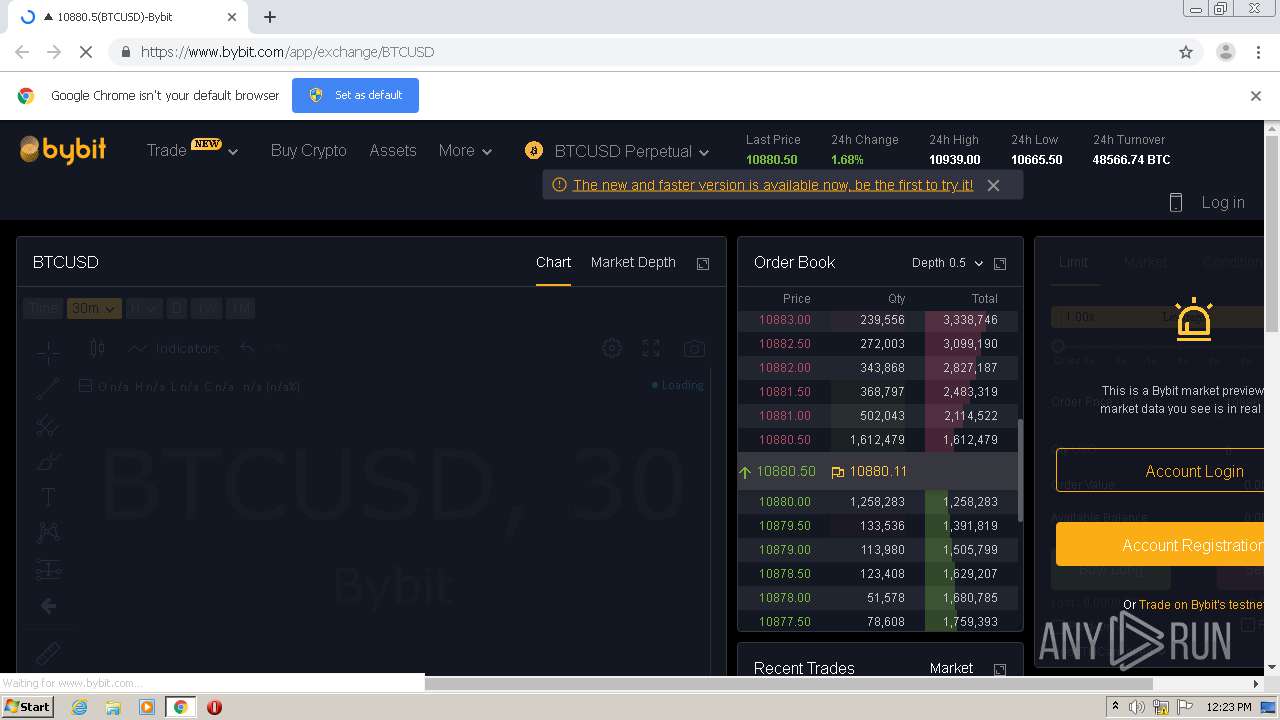This screenshot has height=720, width=1280.
Task: Click Set as default button
Action: pyautogui.click(x=355, y=96)
